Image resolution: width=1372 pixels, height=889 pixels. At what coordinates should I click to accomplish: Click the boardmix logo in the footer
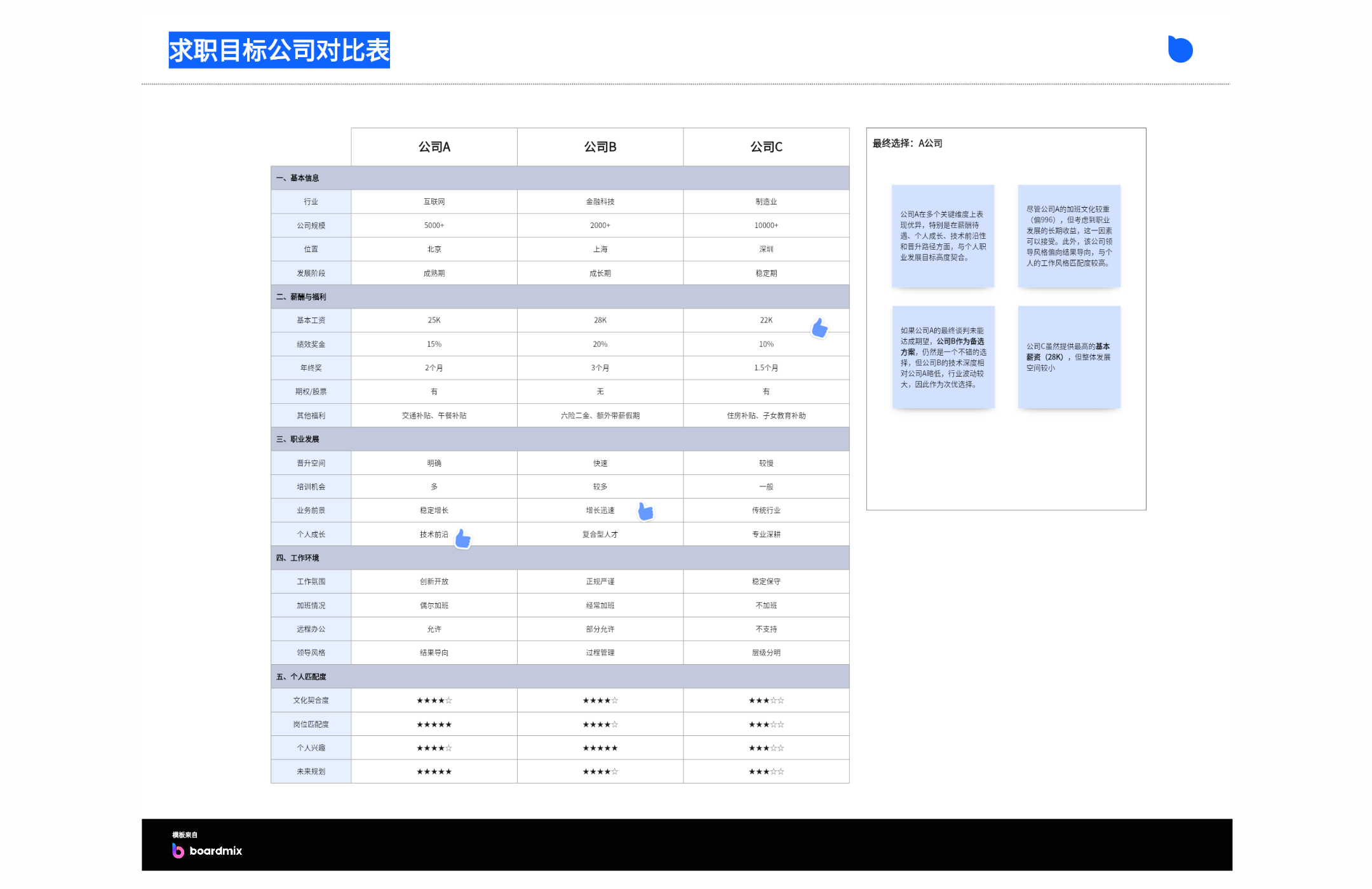207,850
